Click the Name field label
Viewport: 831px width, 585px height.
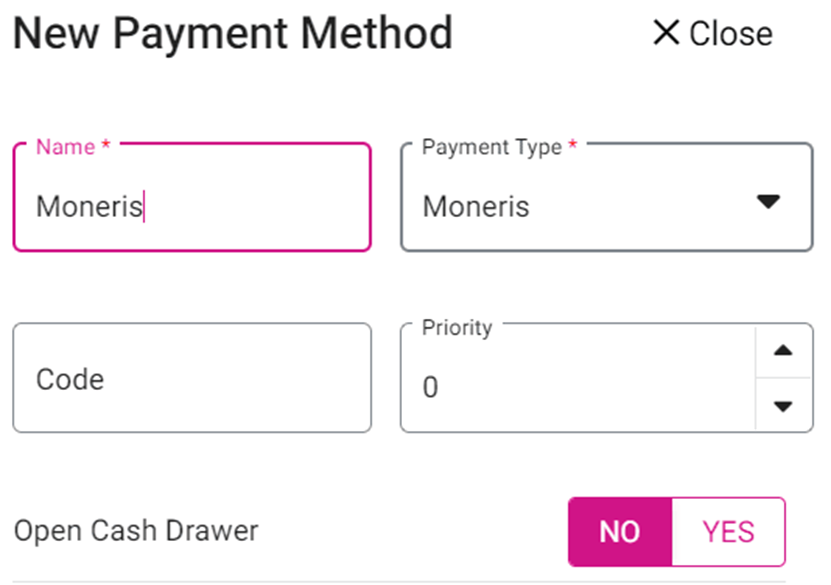(65, 147)
